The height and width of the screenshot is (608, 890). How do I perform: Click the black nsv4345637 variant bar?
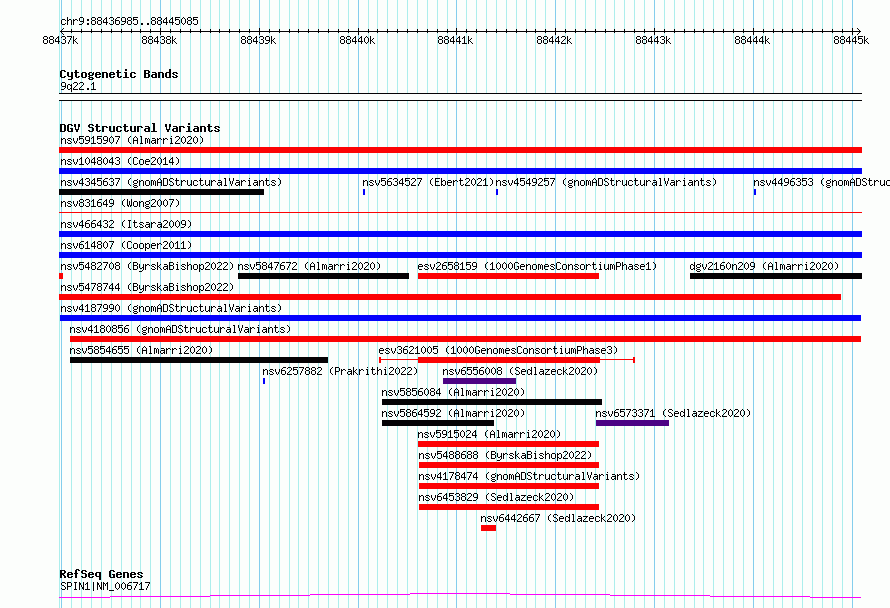click(162, 192)
